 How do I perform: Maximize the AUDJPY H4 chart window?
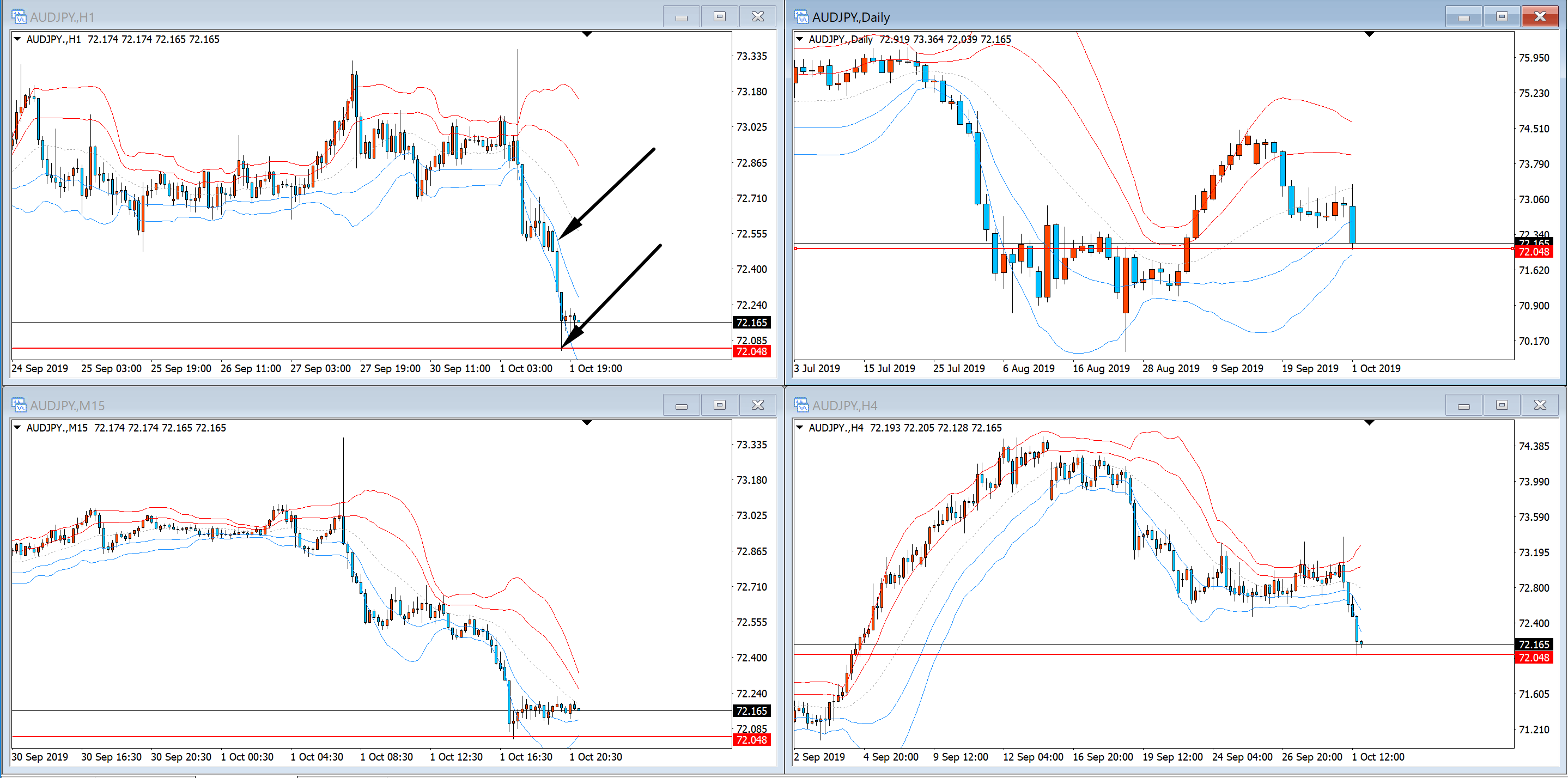(x=1502, y=405)
